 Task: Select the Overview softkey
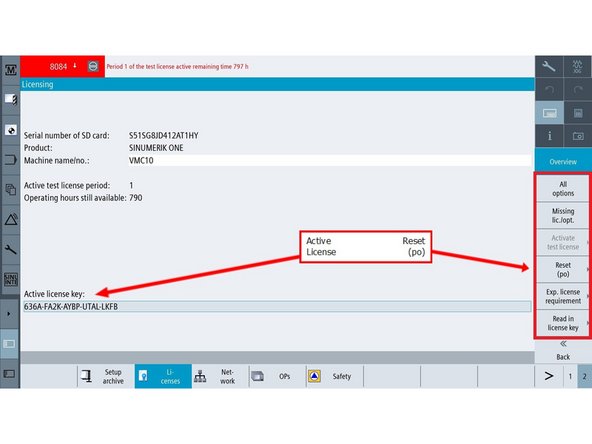pyautogui.click(x=563, y=162)
